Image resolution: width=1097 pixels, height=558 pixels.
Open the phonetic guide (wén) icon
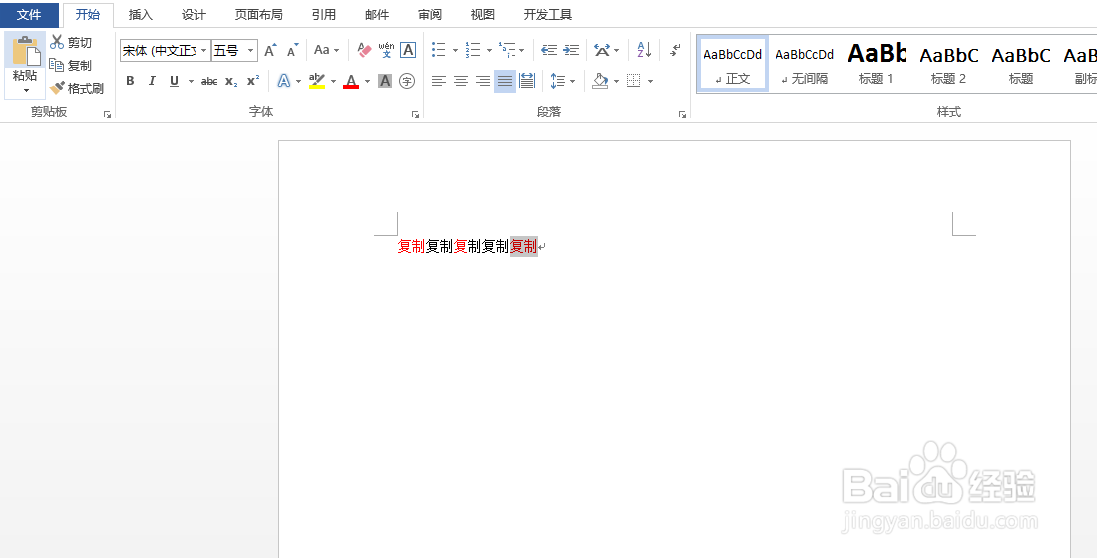coord(386,50)
